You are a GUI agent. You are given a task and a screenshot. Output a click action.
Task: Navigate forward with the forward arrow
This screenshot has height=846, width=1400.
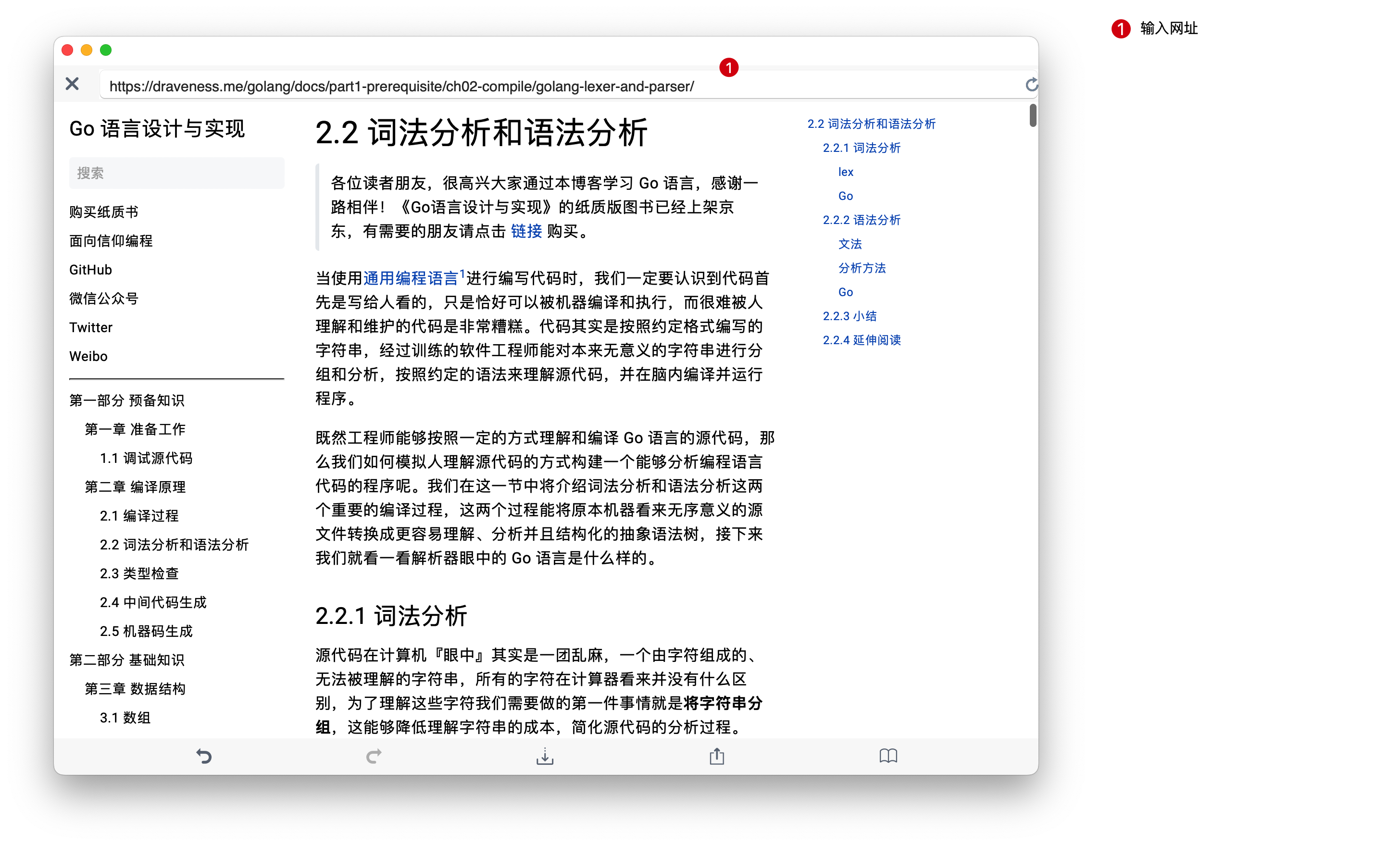374,756
